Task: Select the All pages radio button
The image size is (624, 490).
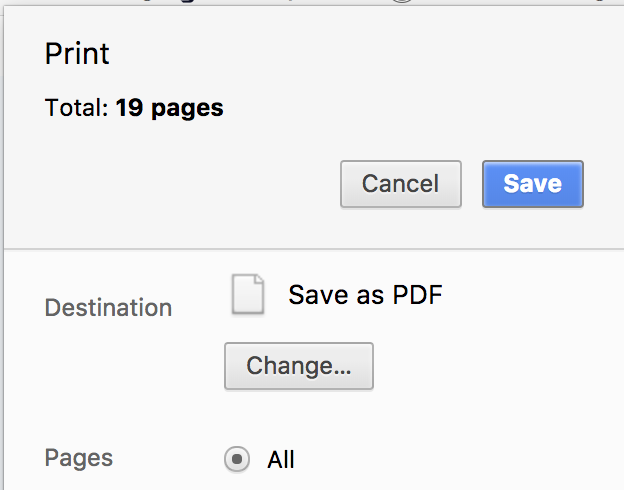Action: click(x=237, y=459)
